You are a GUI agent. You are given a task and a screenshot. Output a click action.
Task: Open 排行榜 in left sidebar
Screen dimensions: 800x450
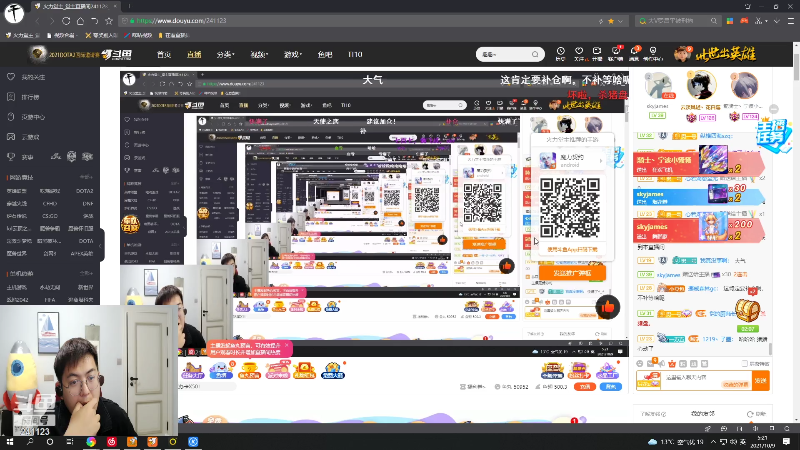(23, 97)
